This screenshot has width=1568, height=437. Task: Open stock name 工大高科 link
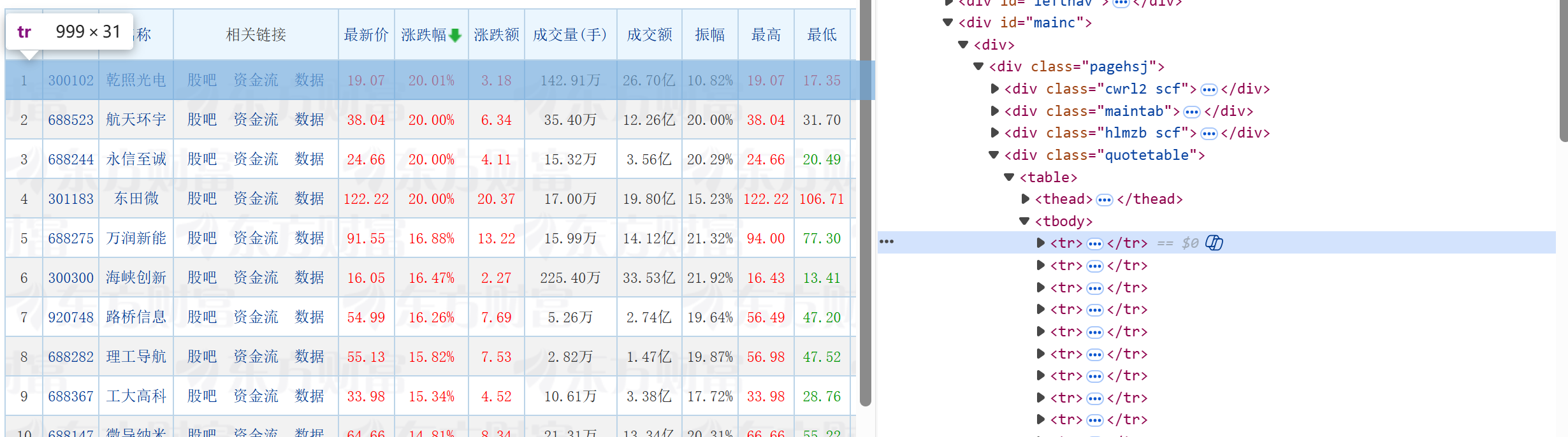(x=136, y=396)
